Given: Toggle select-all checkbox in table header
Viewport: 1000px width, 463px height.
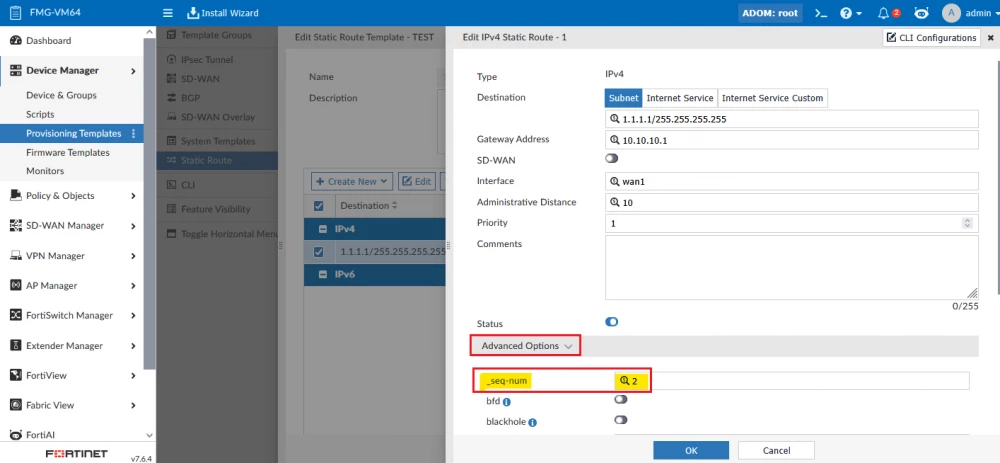Looking at the screenshot, I should (x=319, y=206).
